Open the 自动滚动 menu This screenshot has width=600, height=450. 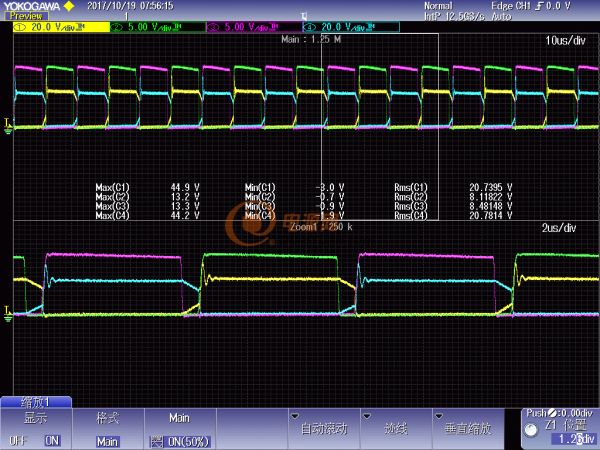324,428
